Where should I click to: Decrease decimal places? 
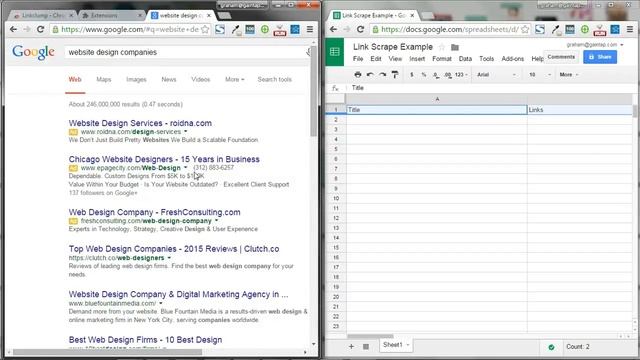(436, 75)
